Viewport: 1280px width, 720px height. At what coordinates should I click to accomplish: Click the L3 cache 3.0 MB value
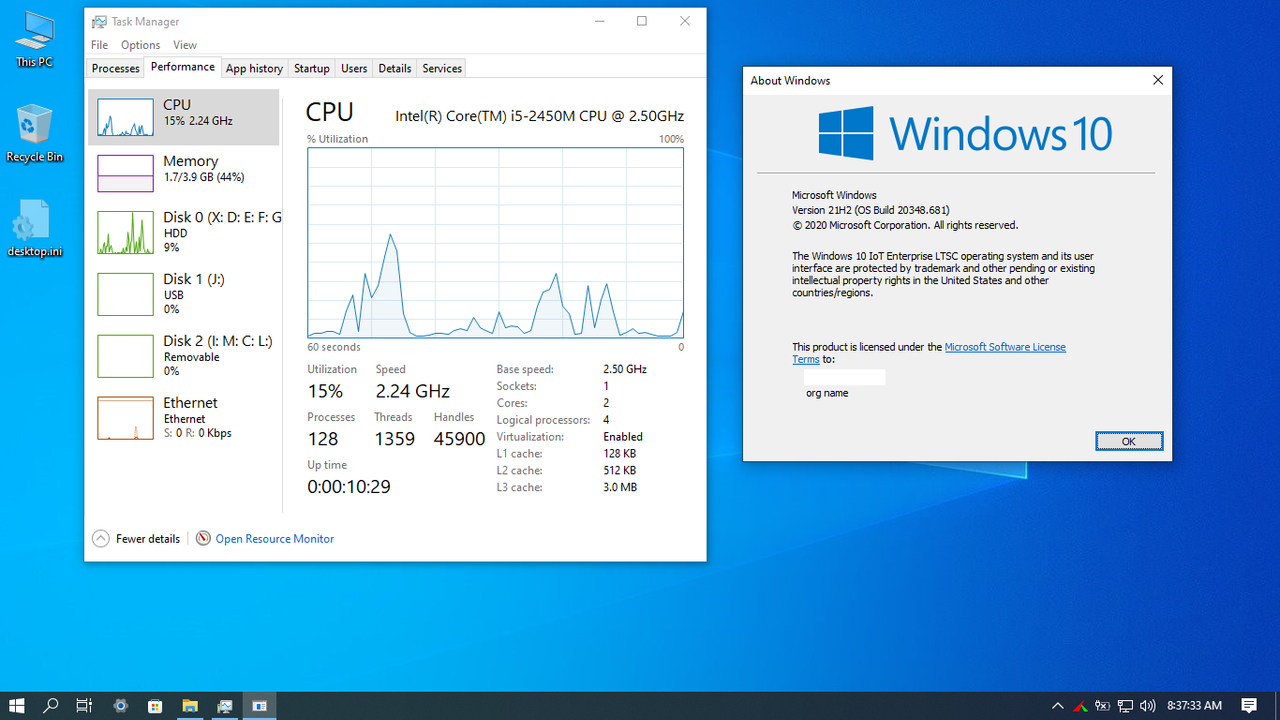coord(620,488)
